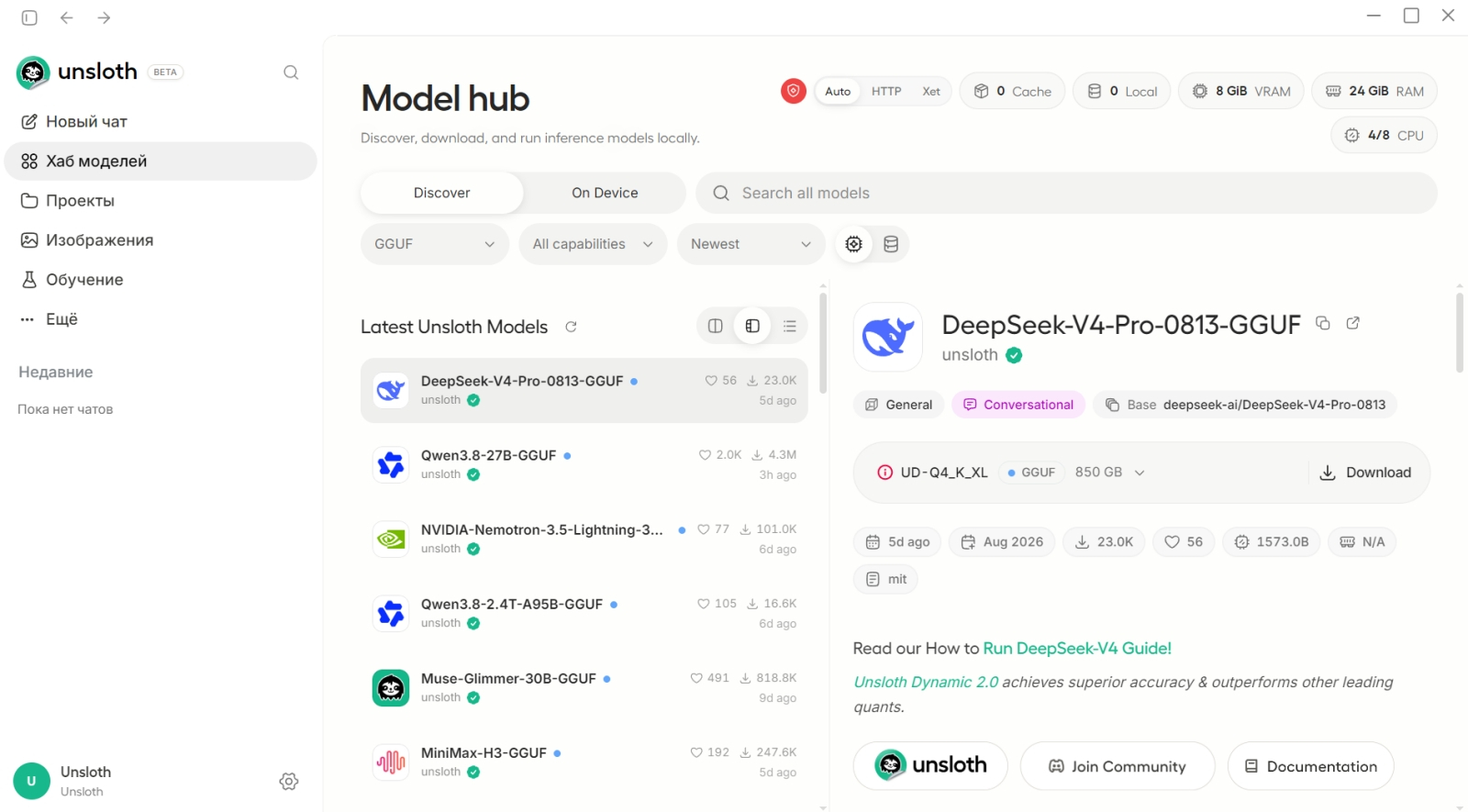This screenshot has height=812, width=1468.
Task: Click the Qwen3.8-27B-GGUF model icon
Action: pos(391,464)
